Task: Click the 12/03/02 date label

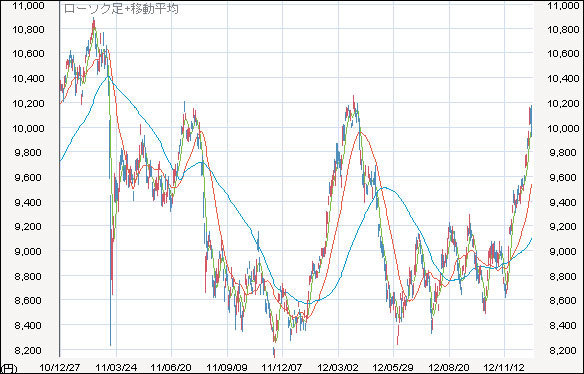Action: 338,368
